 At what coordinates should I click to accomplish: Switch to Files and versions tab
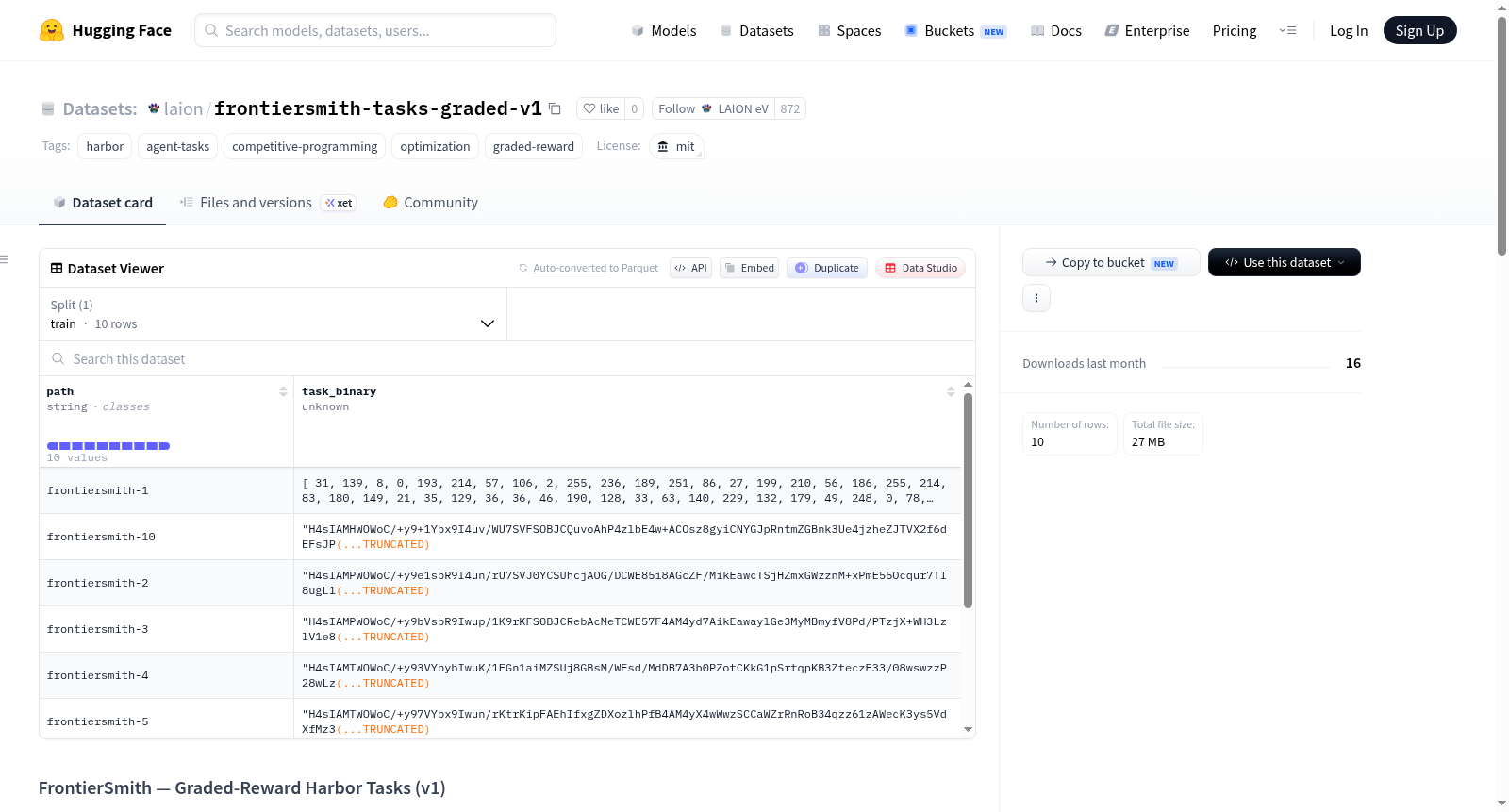[268, 203]
